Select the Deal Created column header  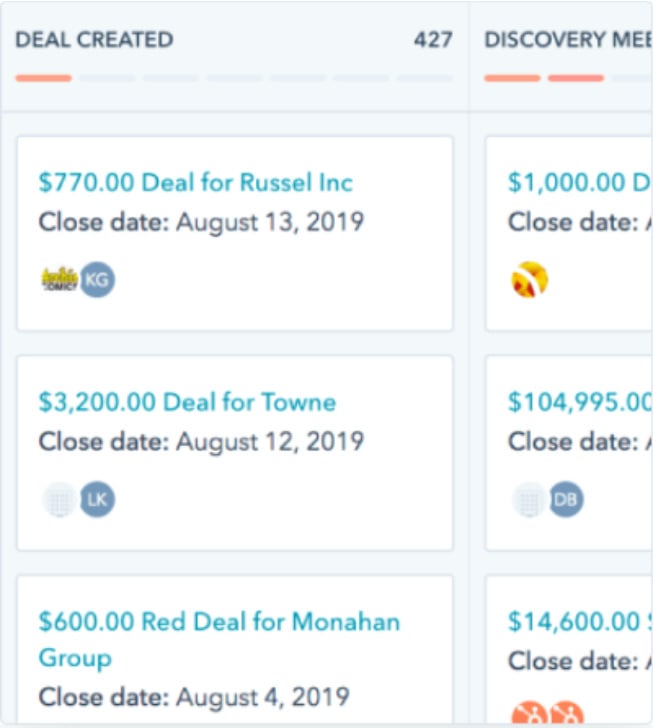tap(94, 40)
